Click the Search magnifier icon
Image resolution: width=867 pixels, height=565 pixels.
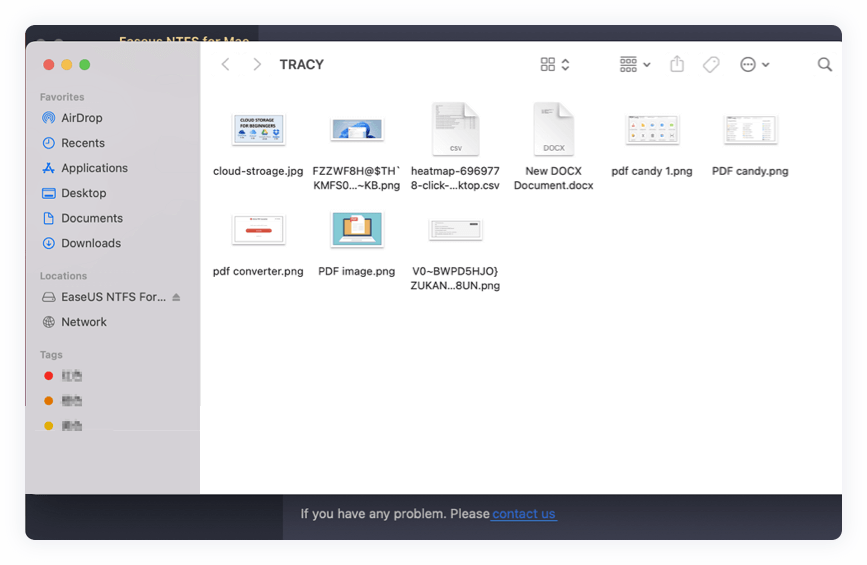coord(824,65)
